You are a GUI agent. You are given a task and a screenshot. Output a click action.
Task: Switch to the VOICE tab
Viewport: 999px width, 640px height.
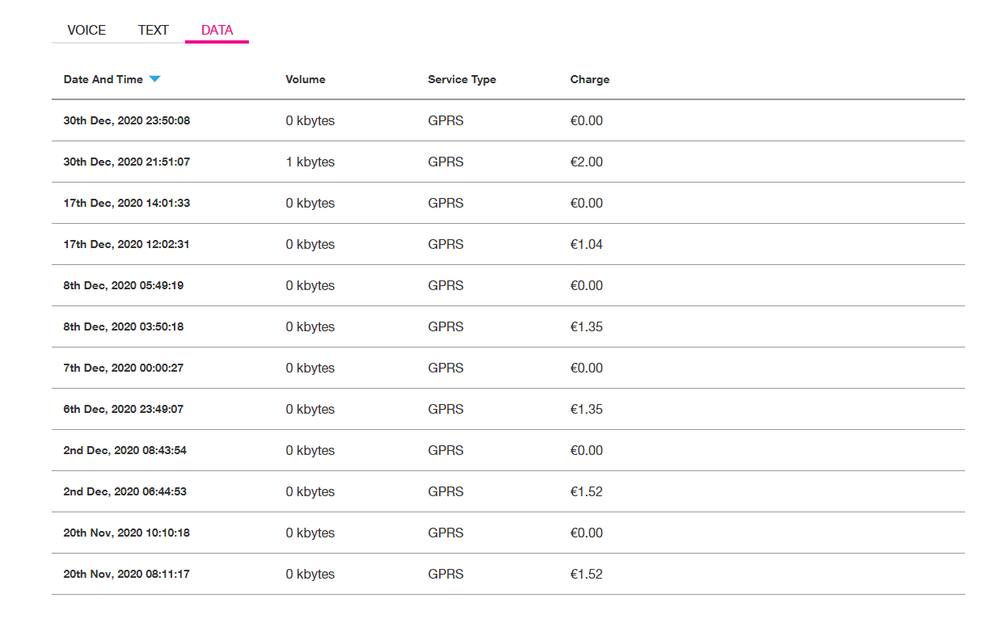(86, 30)
